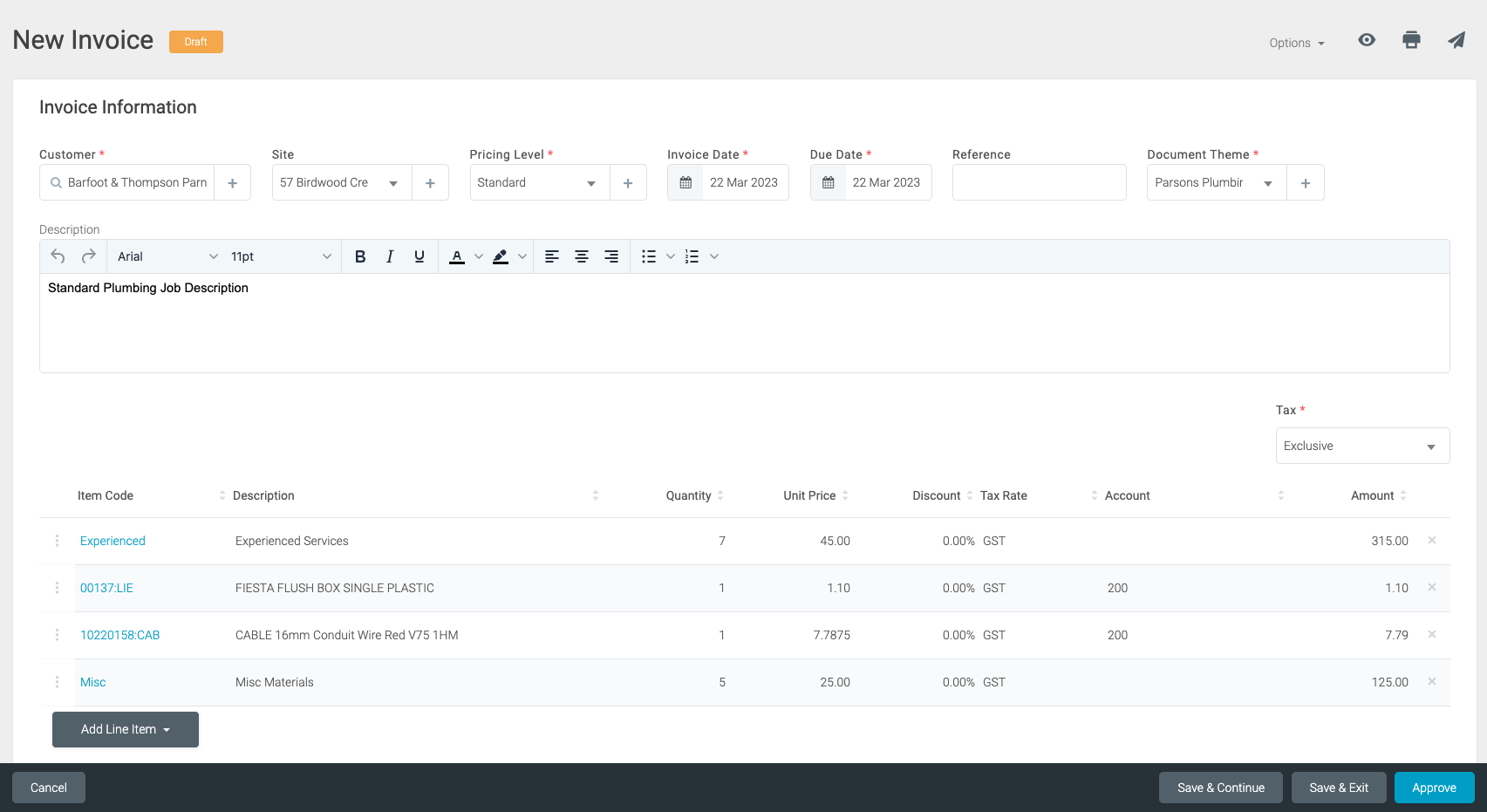The height and width of the screenshot is (812, 1487).
Task: Open the text highlight color picker
Action: tap(522, 256)
